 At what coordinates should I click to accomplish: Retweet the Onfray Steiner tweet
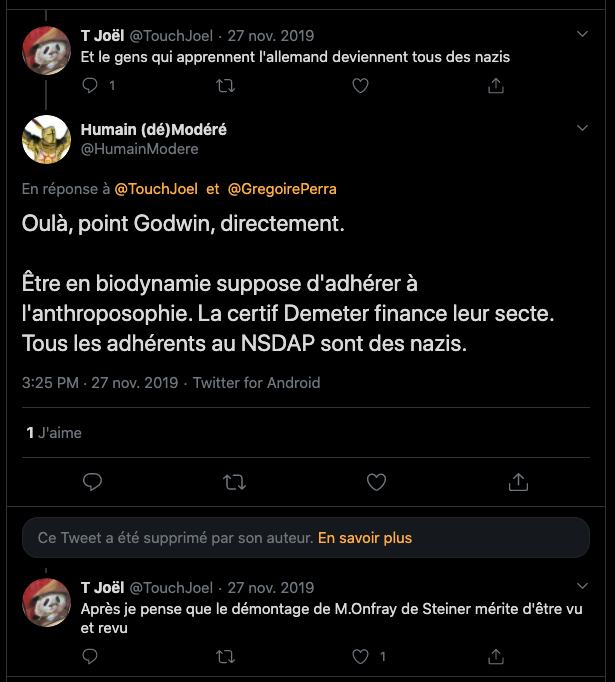point(226,656)
